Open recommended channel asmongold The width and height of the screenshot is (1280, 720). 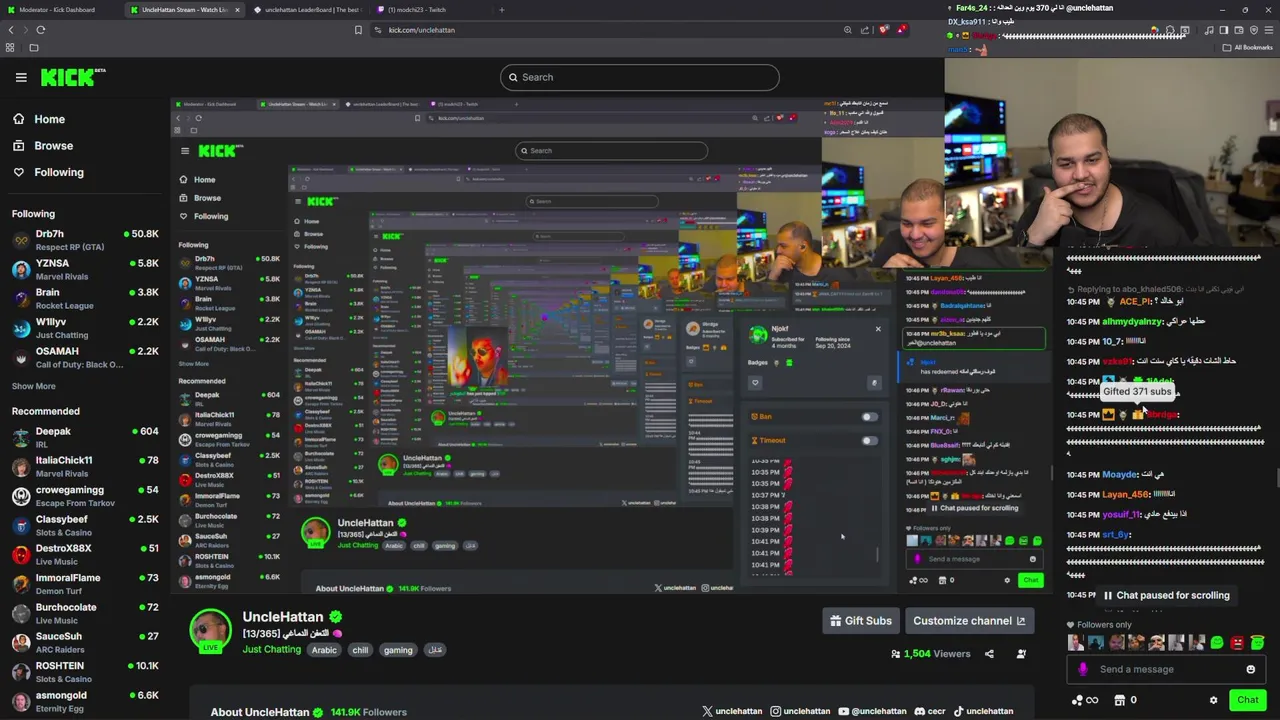[x=85, y=701]
